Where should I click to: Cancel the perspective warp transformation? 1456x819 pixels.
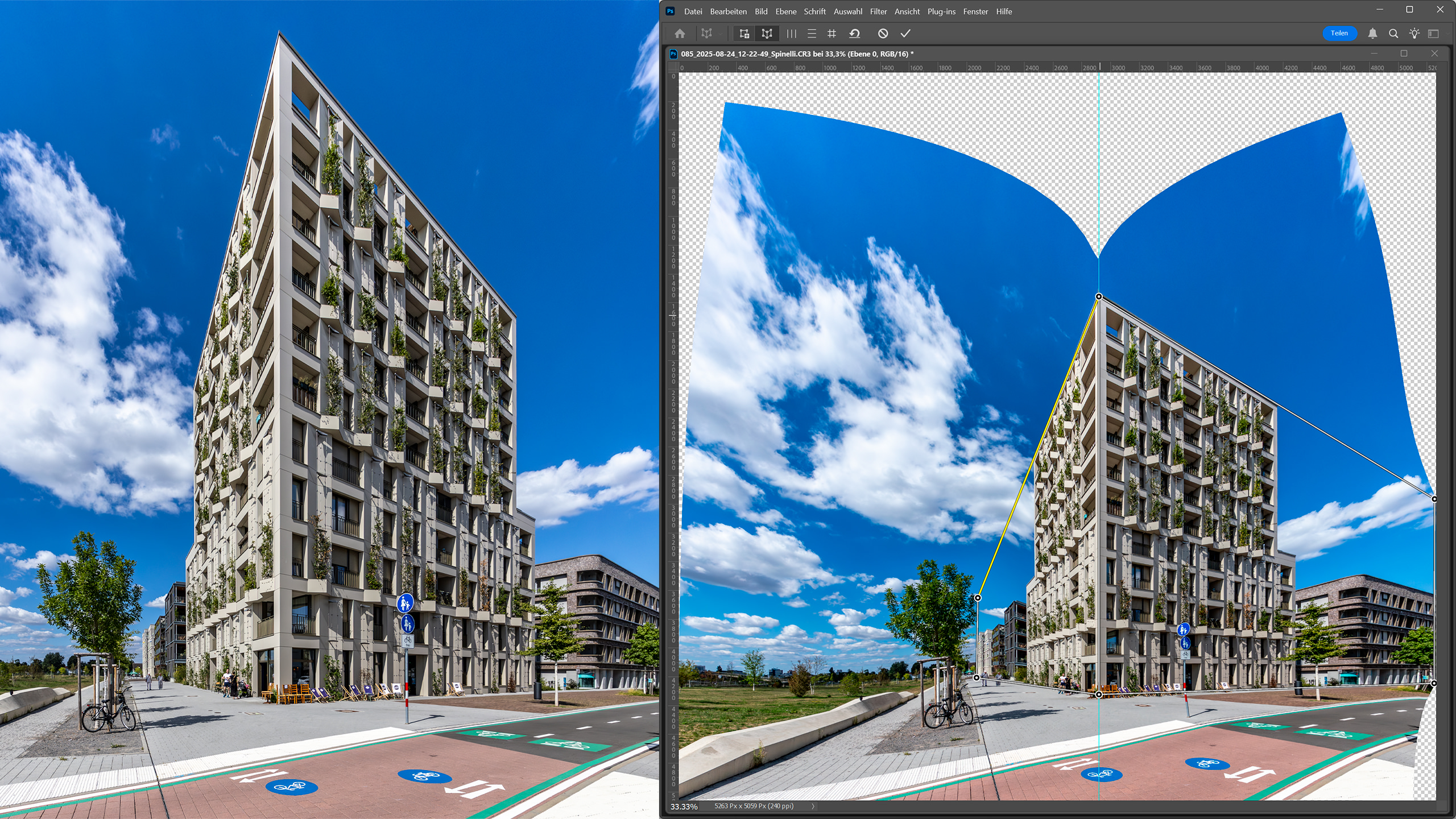pos(883,34)
